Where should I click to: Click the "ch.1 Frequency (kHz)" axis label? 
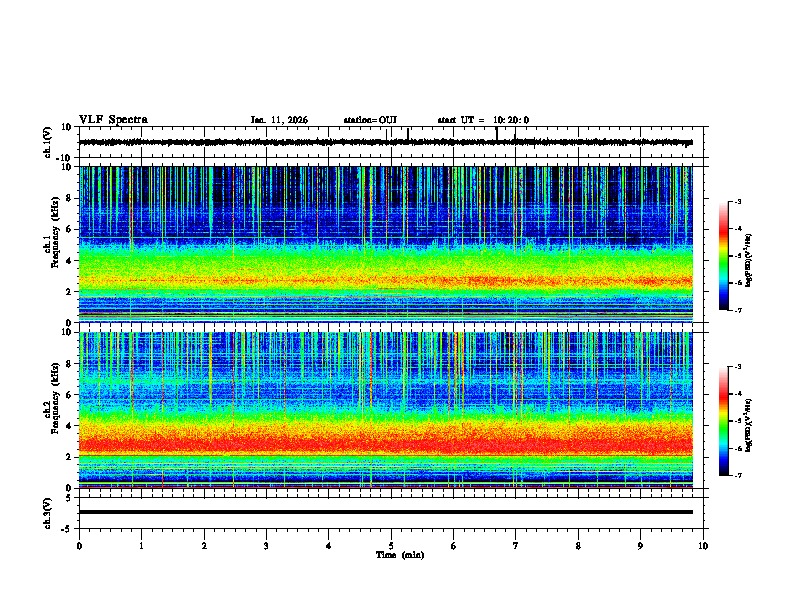click(x=52, y=232)
